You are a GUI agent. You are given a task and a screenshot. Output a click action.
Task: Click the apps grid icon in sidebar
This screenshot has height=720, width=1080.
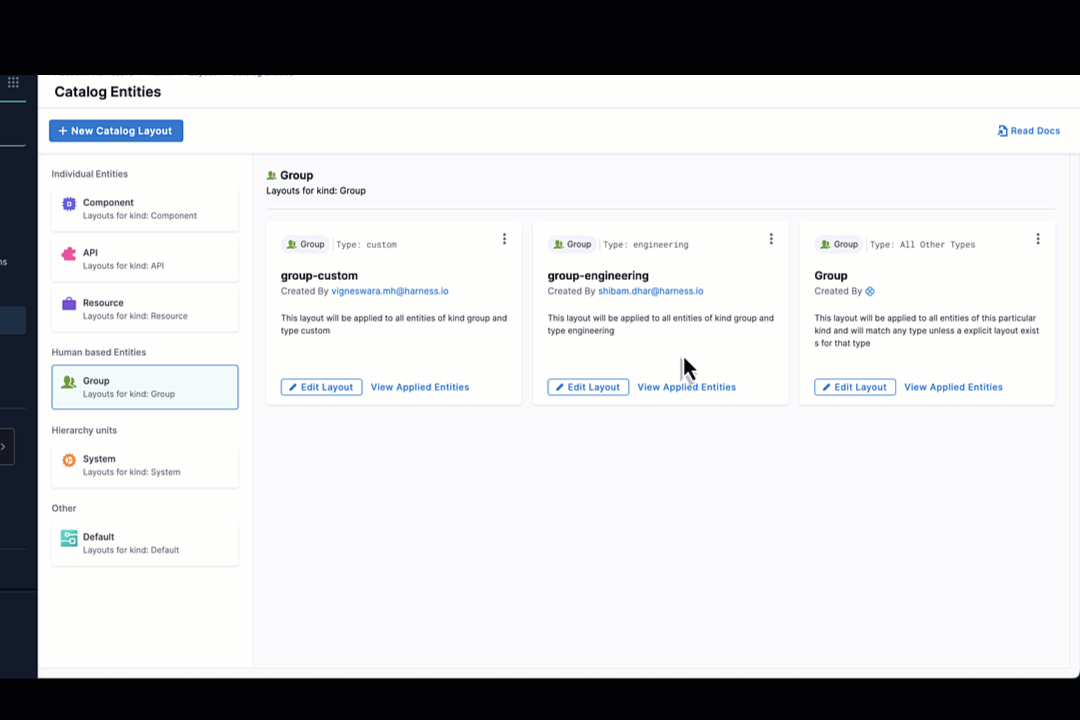(x=13, y=82)
